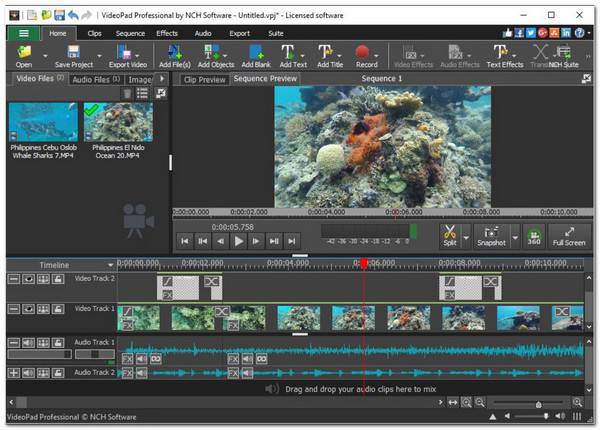Take a Snapshot of the preview
The width and height of the screenshot is (600, 430).
(x=491, y=236)
